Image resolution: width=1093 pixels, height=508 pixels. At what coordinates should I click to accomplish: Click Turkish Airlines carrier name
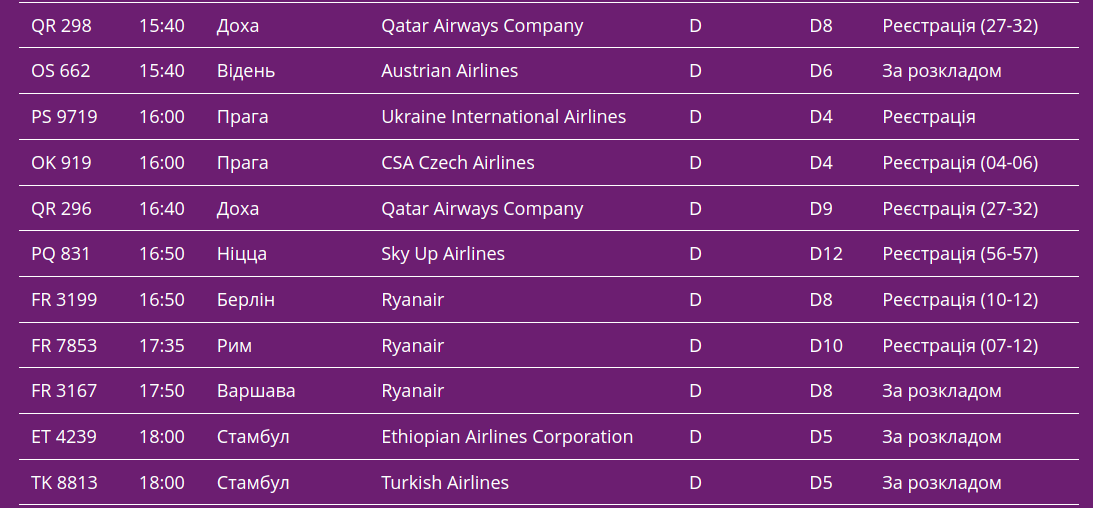(445, 483)
